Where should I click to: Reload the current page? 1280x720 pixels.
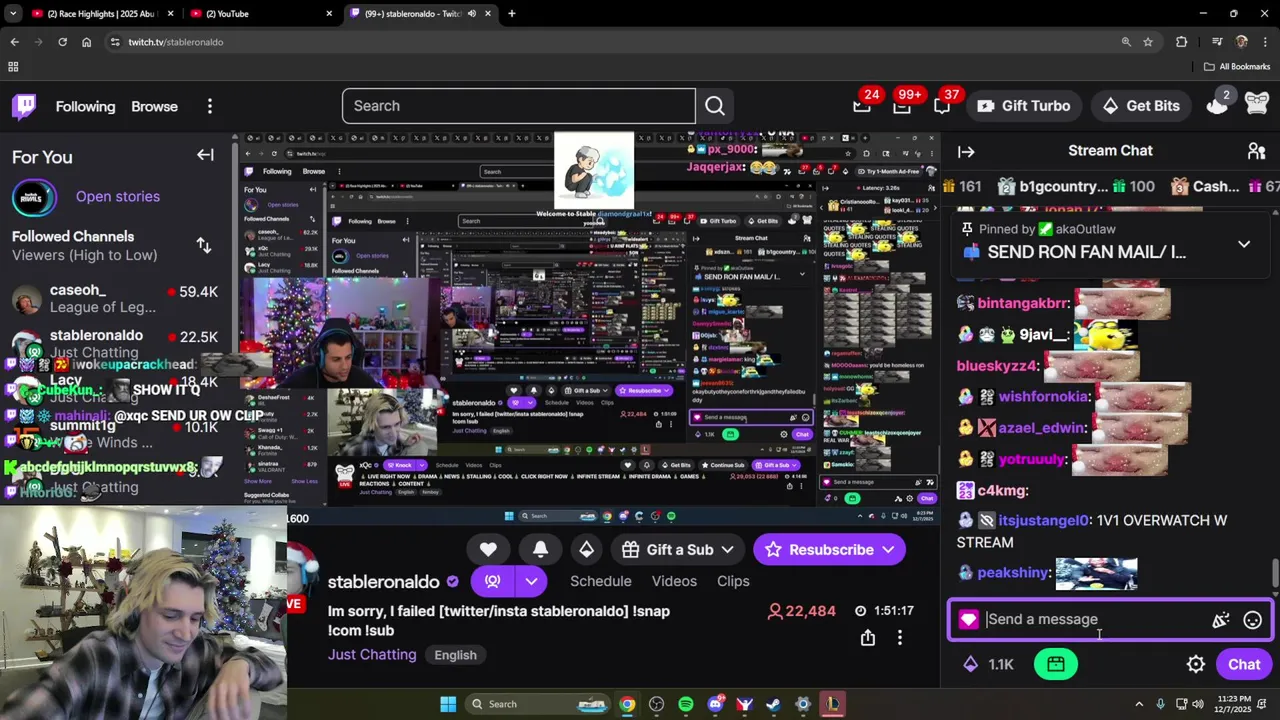[x=62, y=42]
